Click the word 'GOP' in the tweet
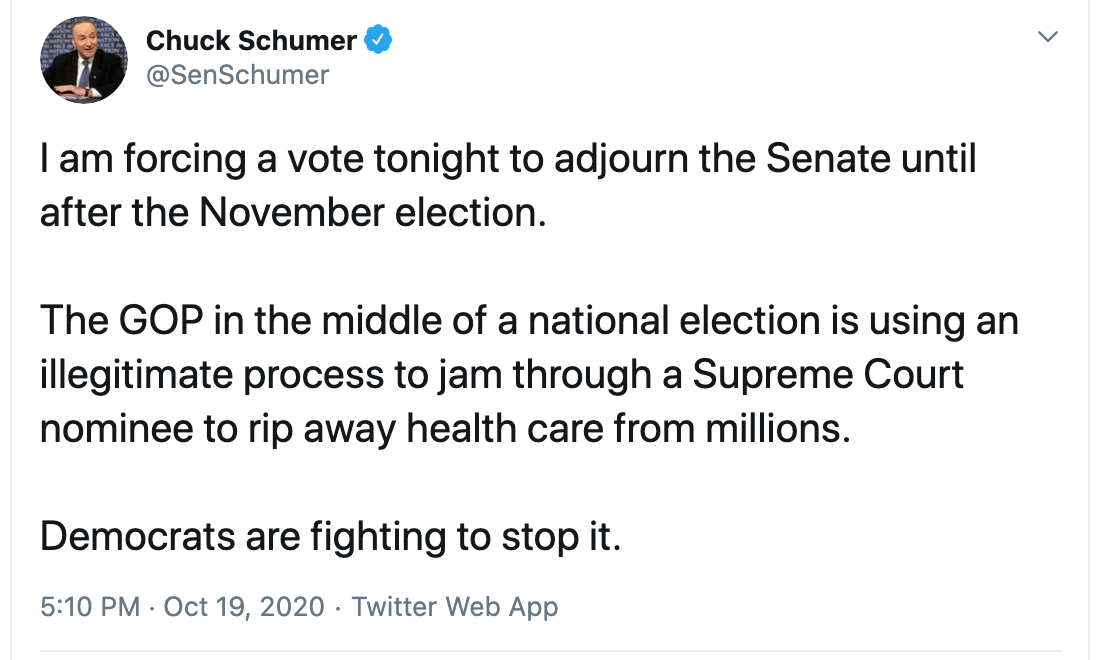Screen dimensions: 1102x660 (161, 321)
